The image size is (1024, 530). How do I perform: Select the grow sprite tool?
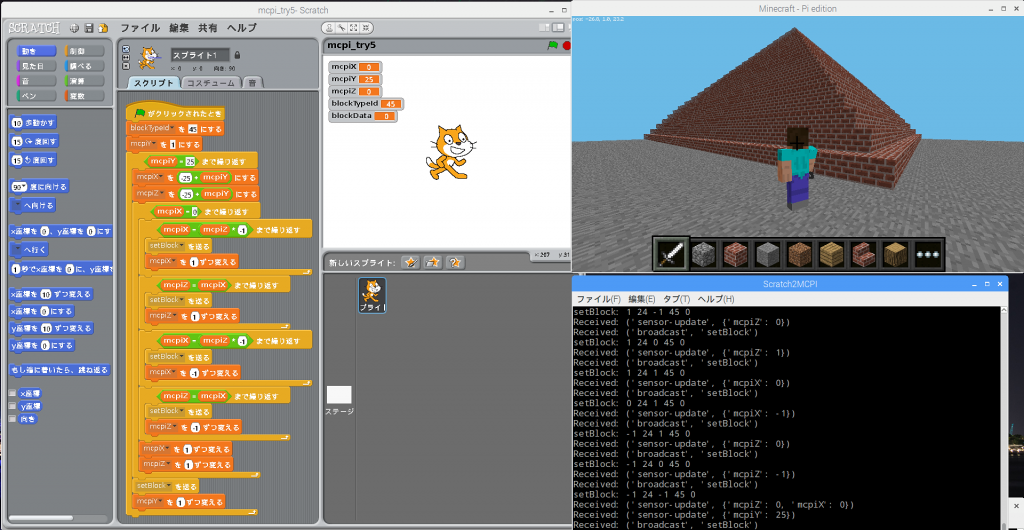click(x=355, y=27)
